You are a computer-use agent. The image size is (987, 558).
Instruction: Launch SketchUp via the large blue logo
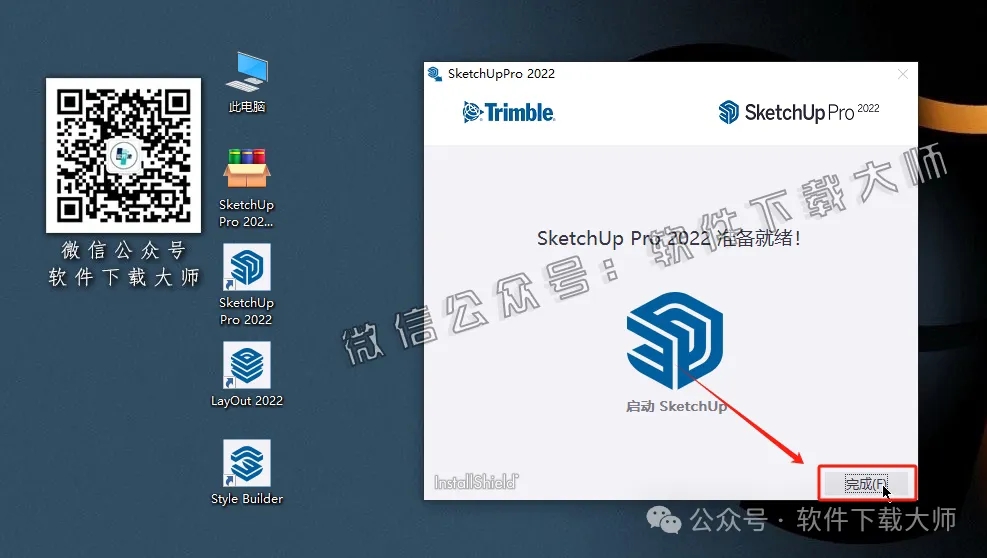click(675, 340)
